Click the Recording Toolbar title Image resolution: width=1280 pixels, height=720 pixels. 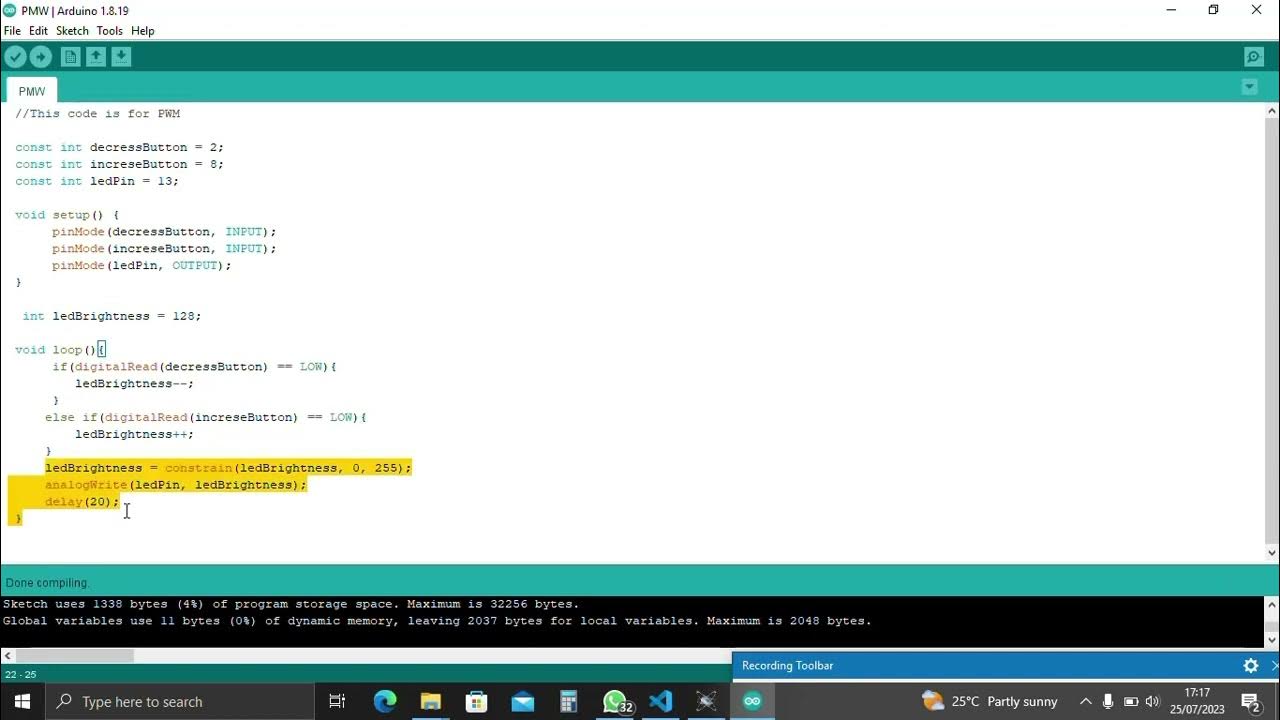point(787,665)
